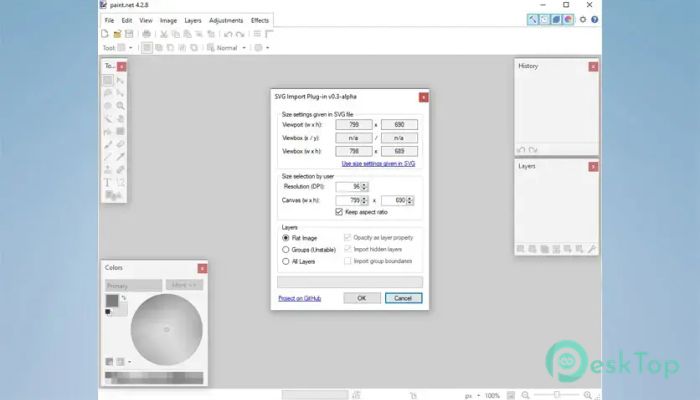Select the Gradient tool
The width and height of the screenshot is (700, 400).
[x=120, y=131]
